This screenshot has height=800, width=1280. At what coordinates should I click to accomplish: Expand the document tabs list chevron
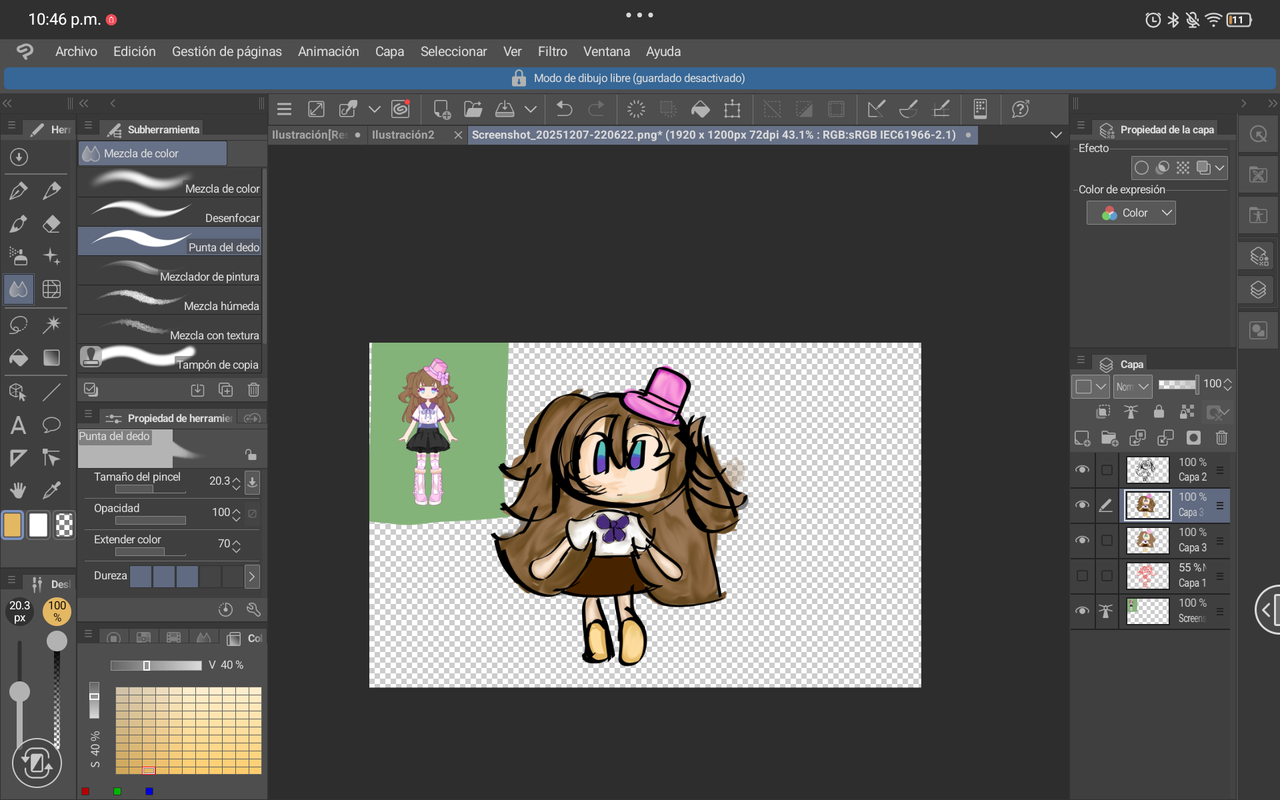point(1056,135)
